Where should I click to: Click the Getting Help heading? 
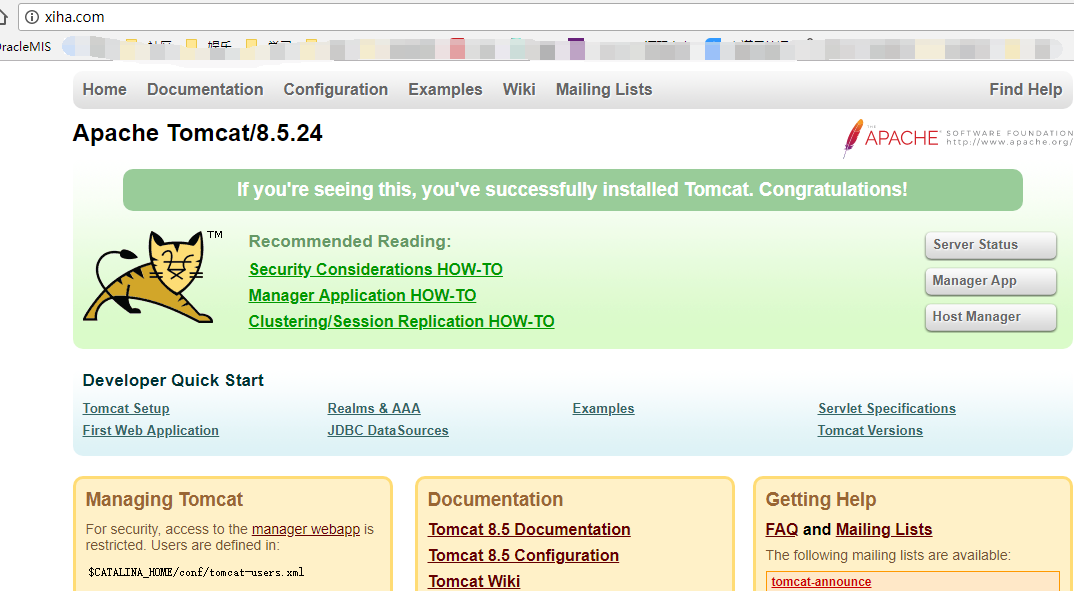point(821,500)
